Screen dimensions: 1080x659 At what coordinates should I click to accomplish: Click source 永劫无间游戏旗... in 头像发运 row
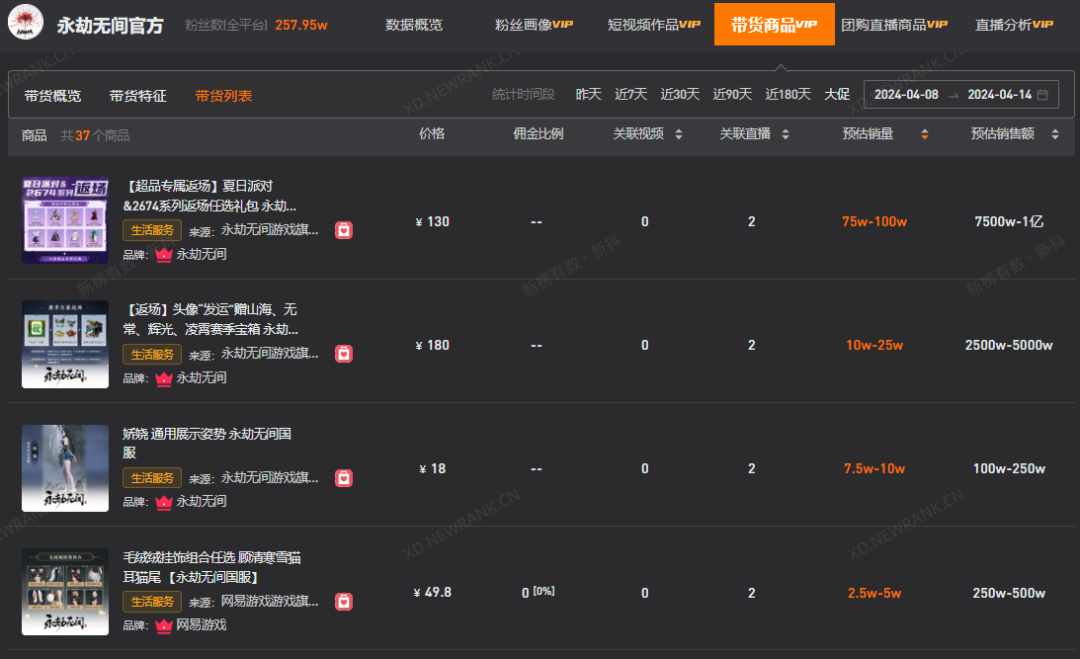coord(269,354)
